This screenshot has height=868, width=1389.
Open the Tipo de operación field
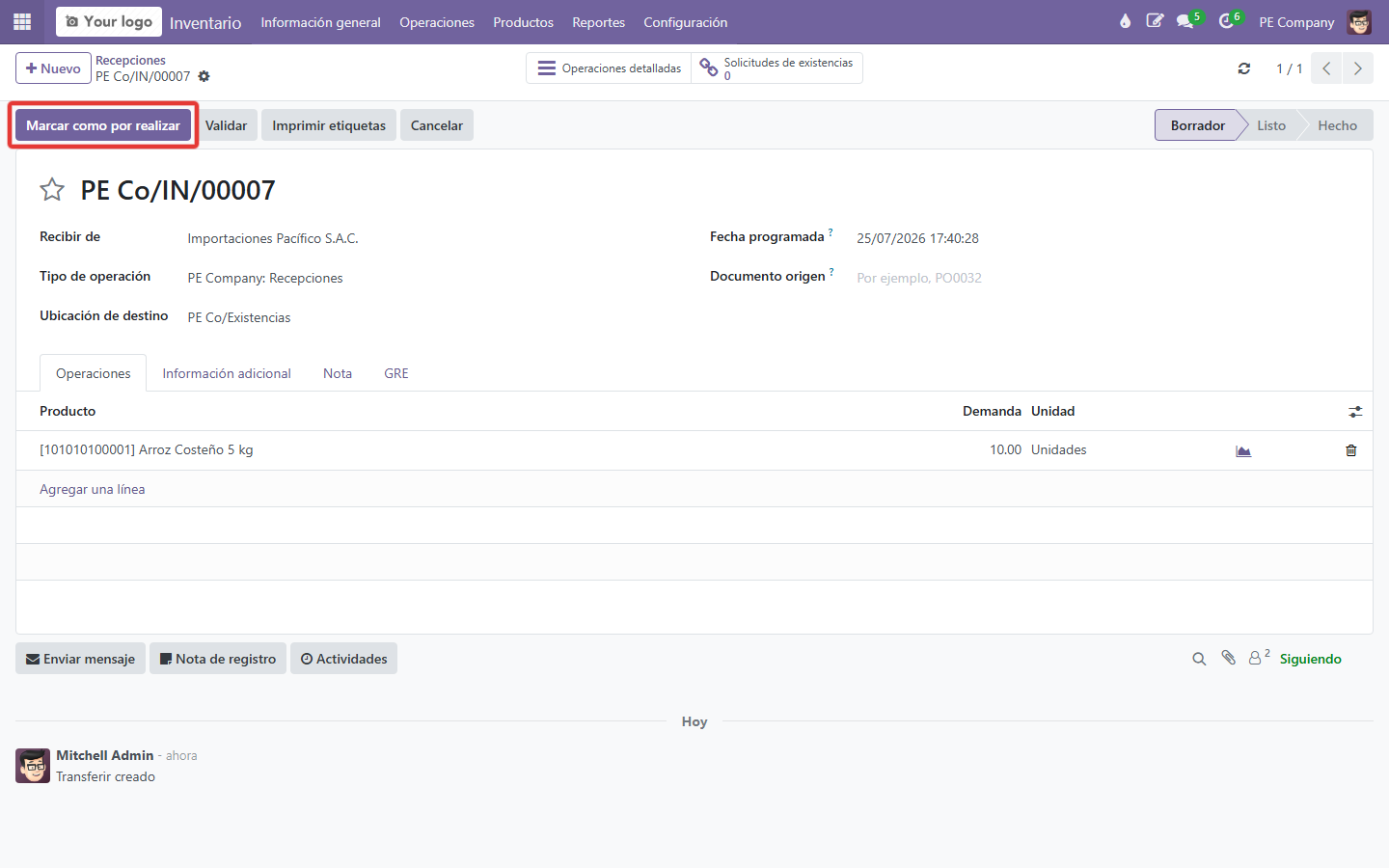[434, 278]
